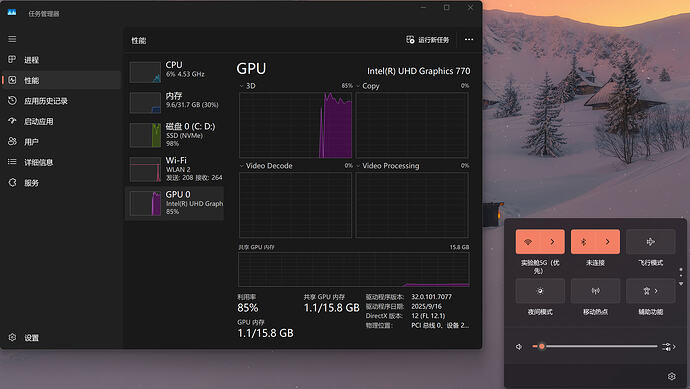Click DirectX version 12 (FL 12.1)

pyautogui.click(x=428, y=316)
